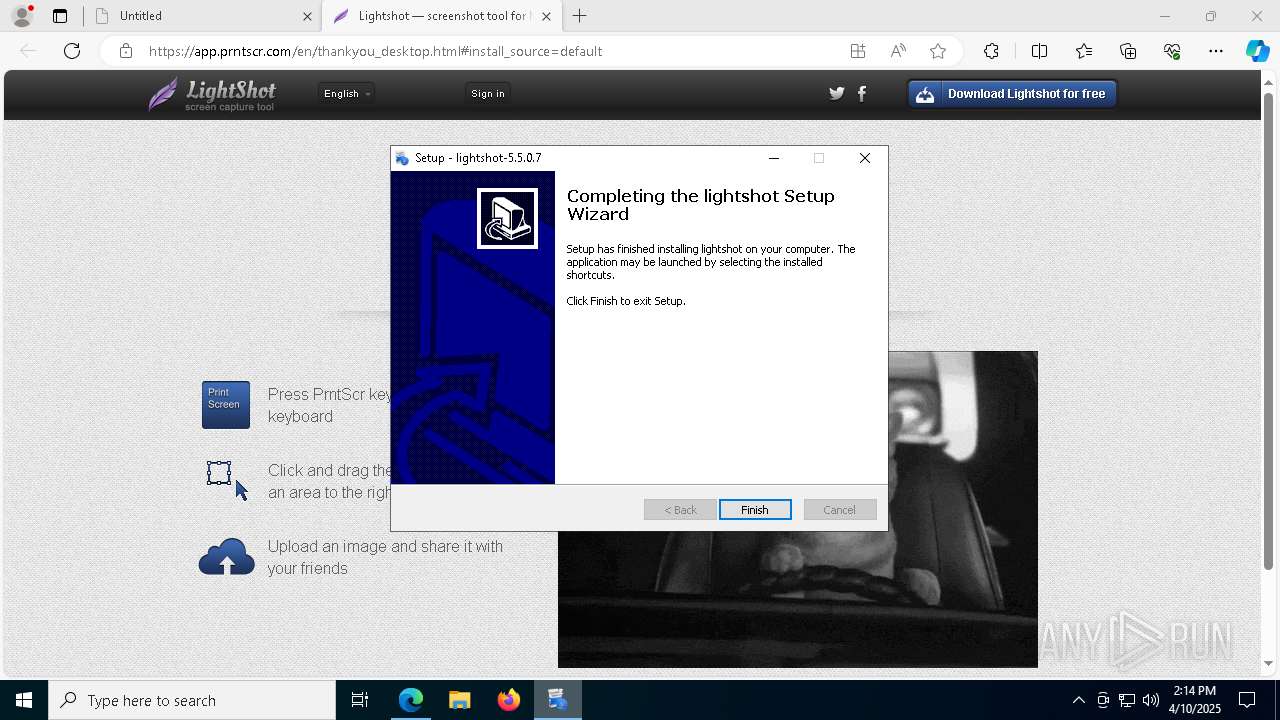The image size is (1280, 720).
Task: Open File Explorer from taskbar
Action: 459,700
